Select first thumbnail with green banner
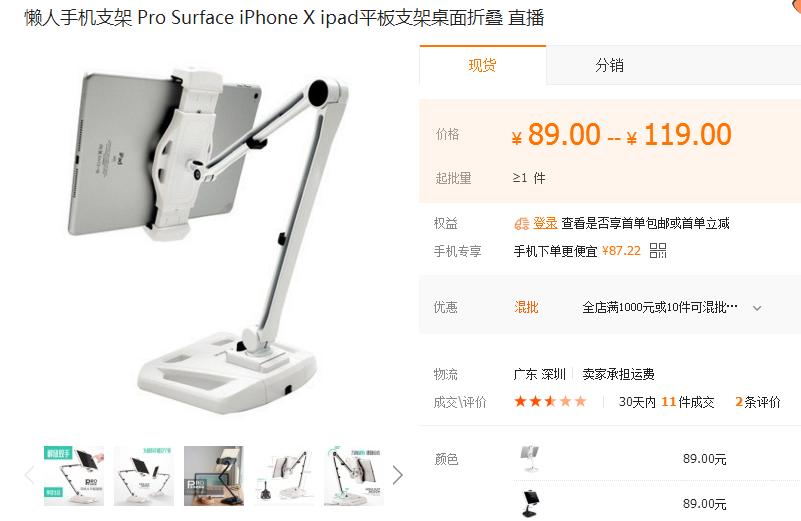801x521 pixels. [x=74, y=476]
